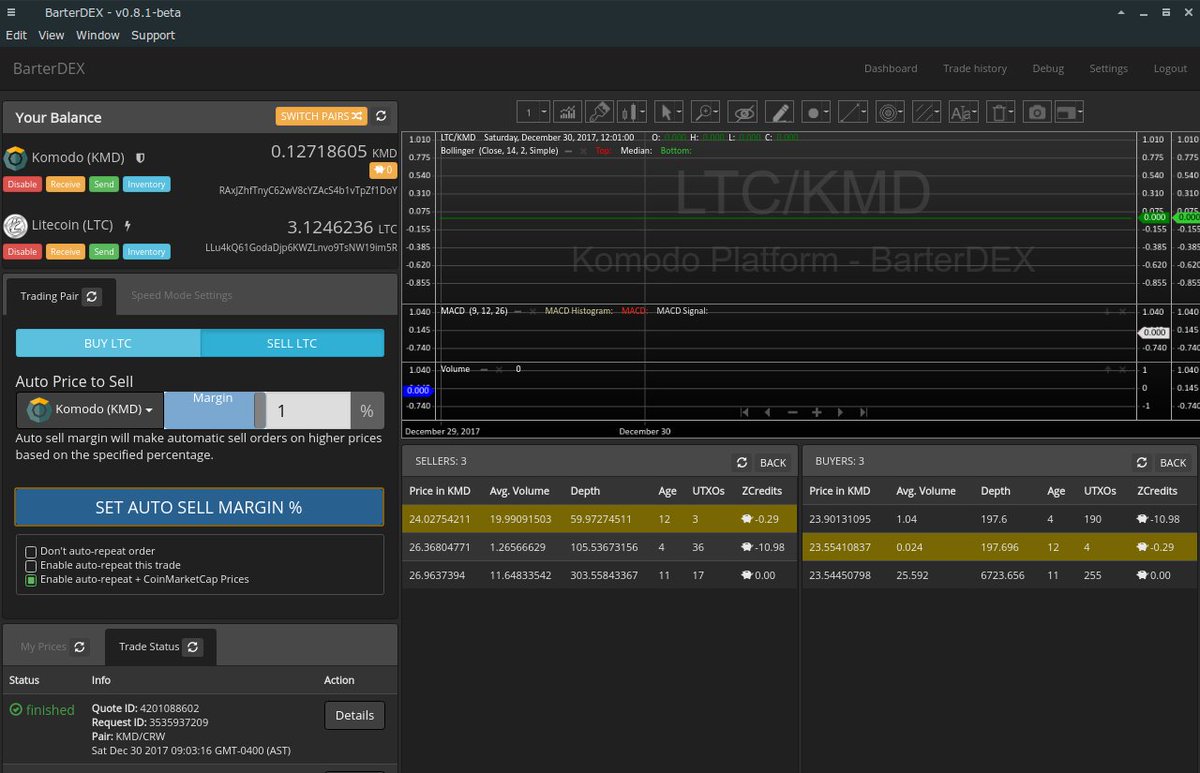Refresh the Trade Status list
This screenshot has height=773, width=1200.
(194, 647)
